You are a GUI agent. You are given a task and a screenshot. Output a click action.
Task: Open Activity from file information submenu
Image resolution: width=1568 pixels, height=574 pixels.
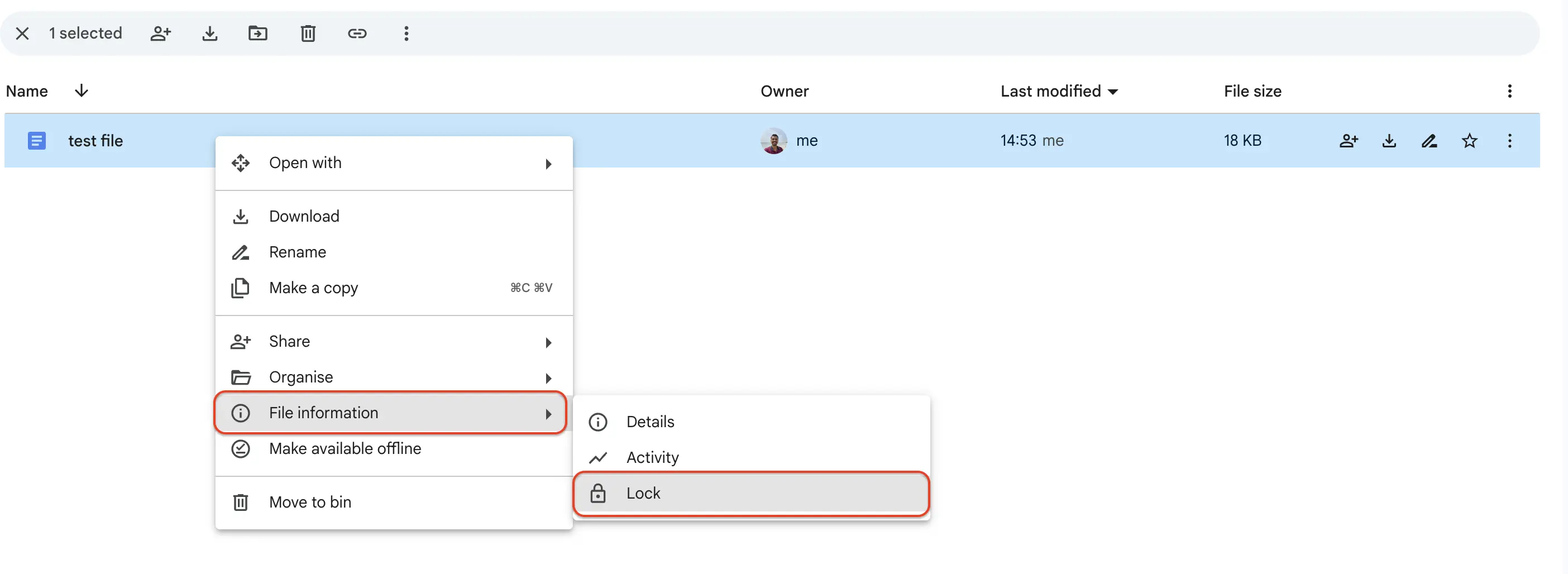tap(751, 457)
